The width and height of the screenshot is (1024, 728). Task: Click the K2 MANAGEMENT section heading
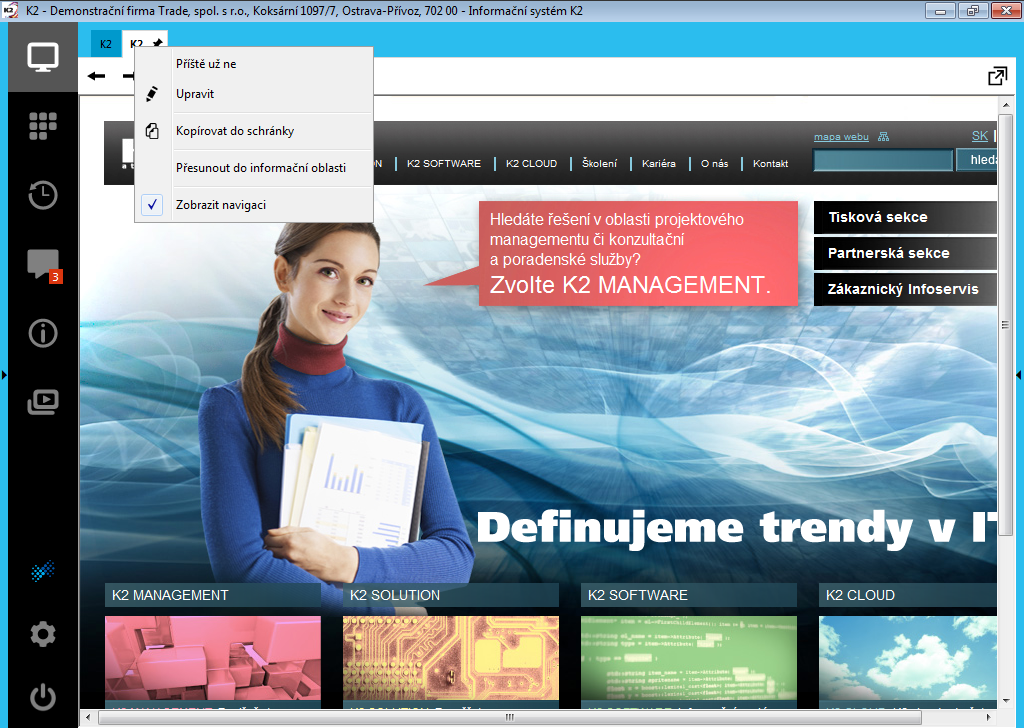point(213,595)
